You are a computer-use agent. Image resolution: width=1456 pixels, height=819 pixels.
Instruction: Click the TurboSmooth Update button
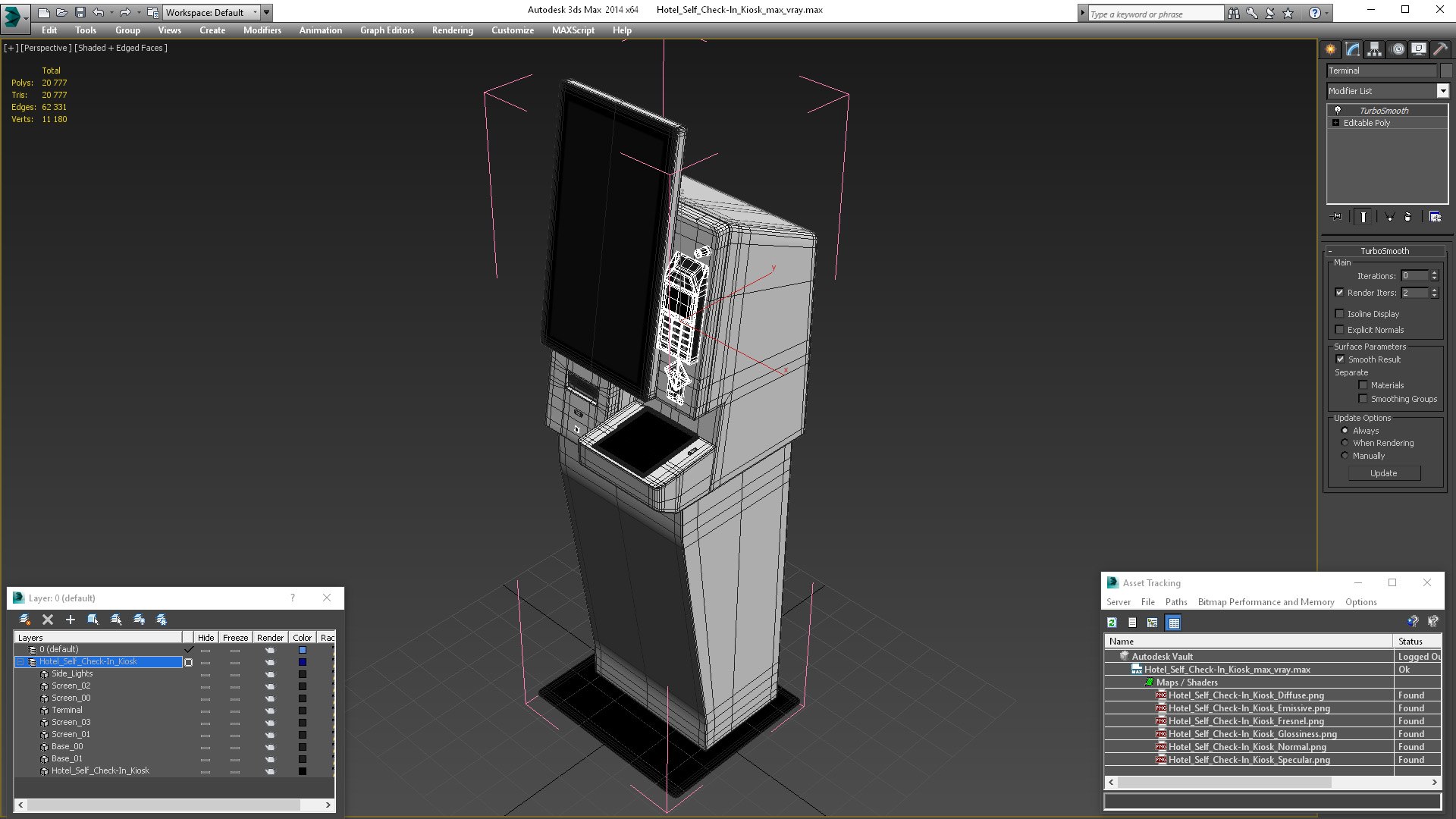click(x=1384, y=473)
